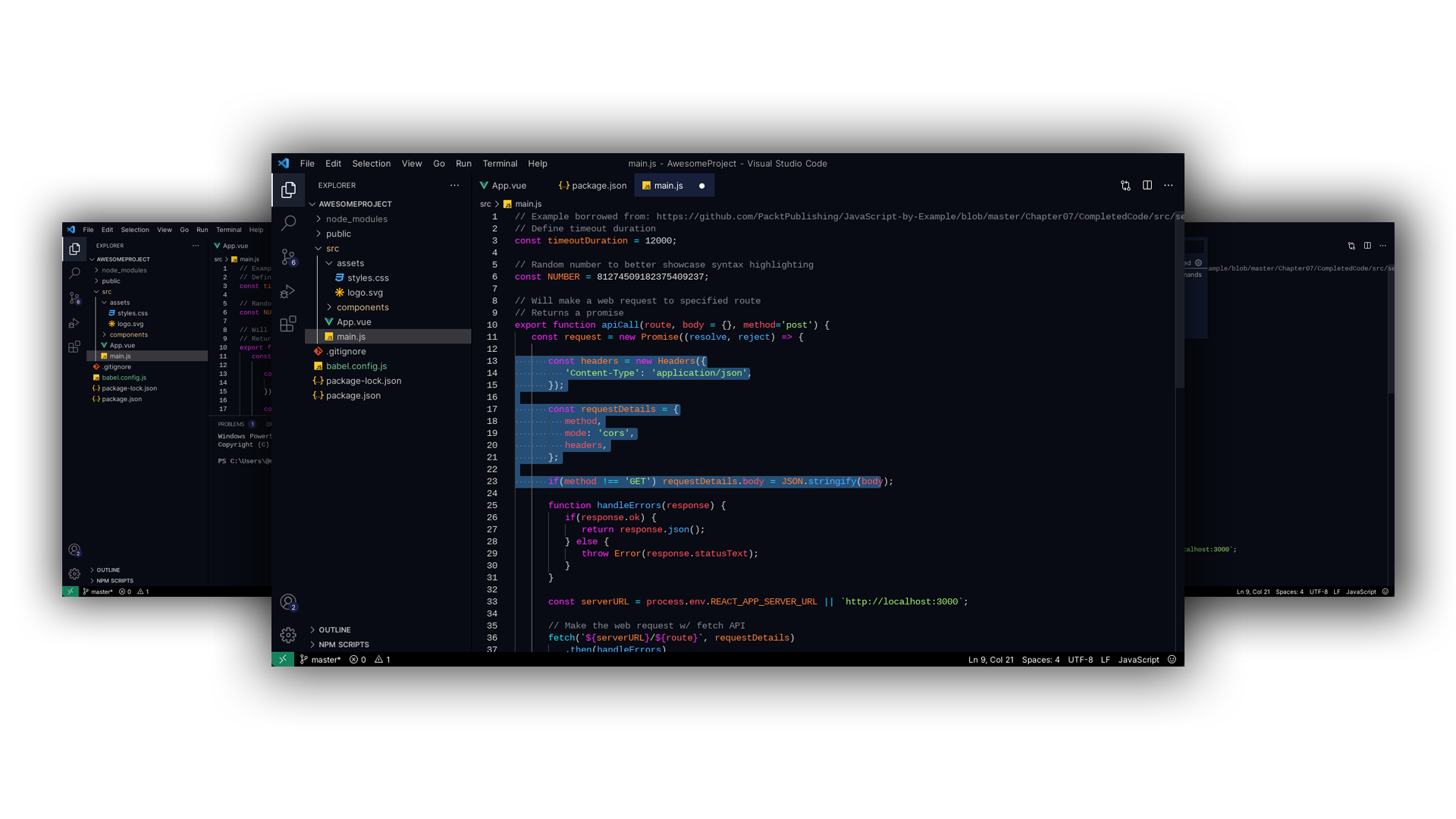Screen dimensions: 1456x819
Task: Toggle the warning indicator in status bar
Action: pos(386,659)
